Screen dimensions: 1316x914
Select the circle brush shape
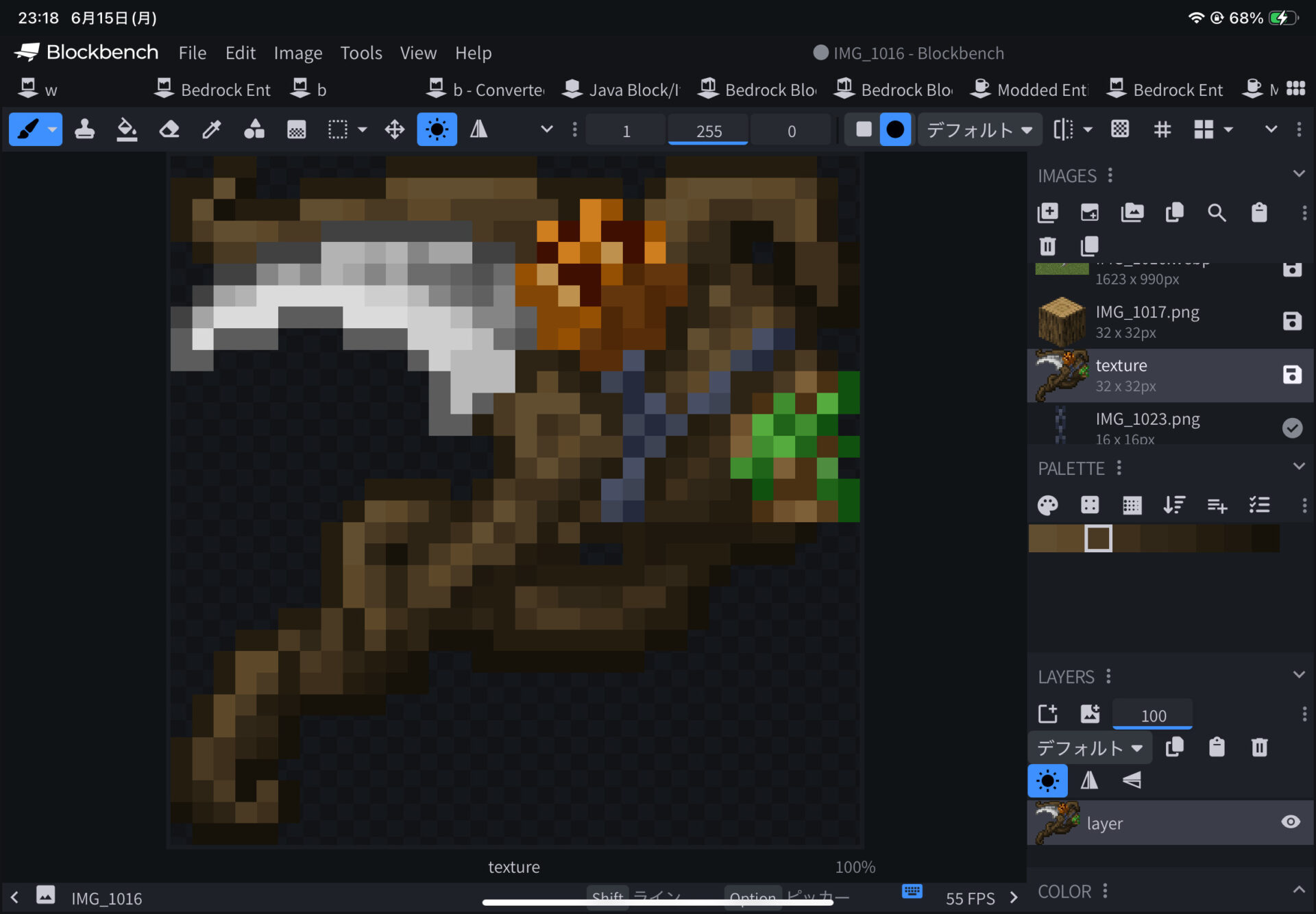click(895, 129)
